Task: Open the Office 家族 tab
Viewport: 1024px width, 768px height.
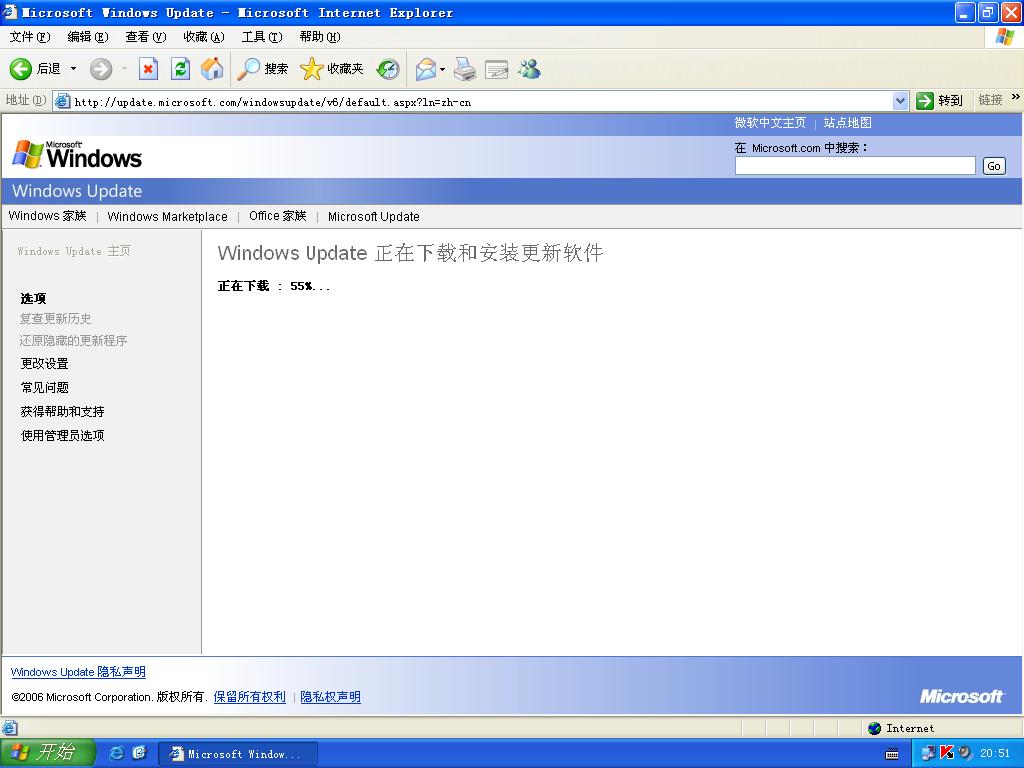Action: coord(278,216)
